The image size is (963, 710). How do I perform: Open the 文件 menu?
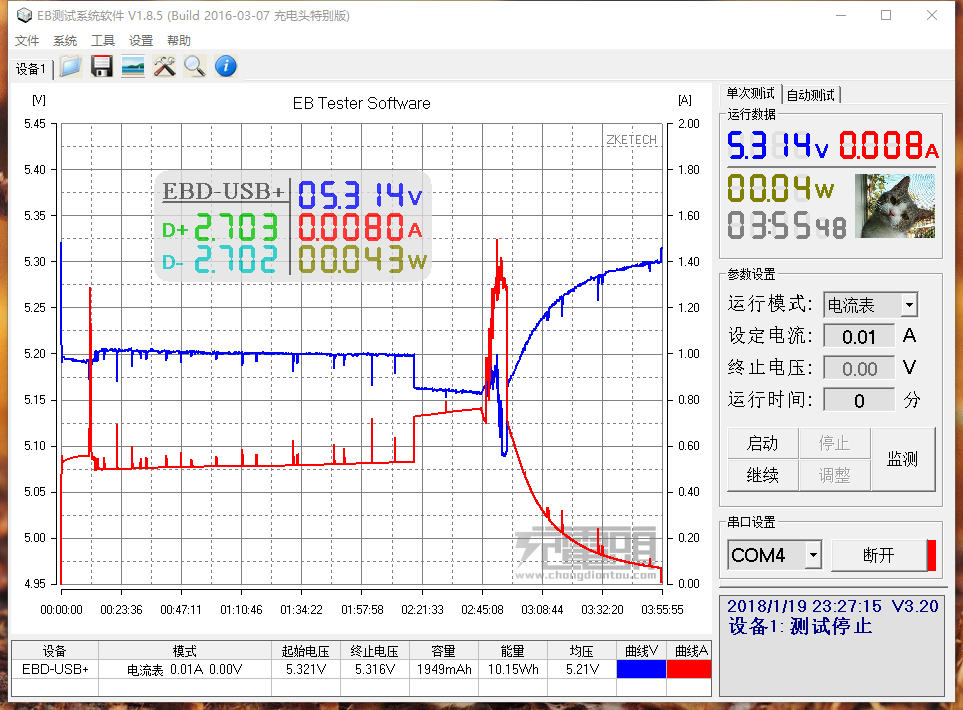click(x=27, y=41)
